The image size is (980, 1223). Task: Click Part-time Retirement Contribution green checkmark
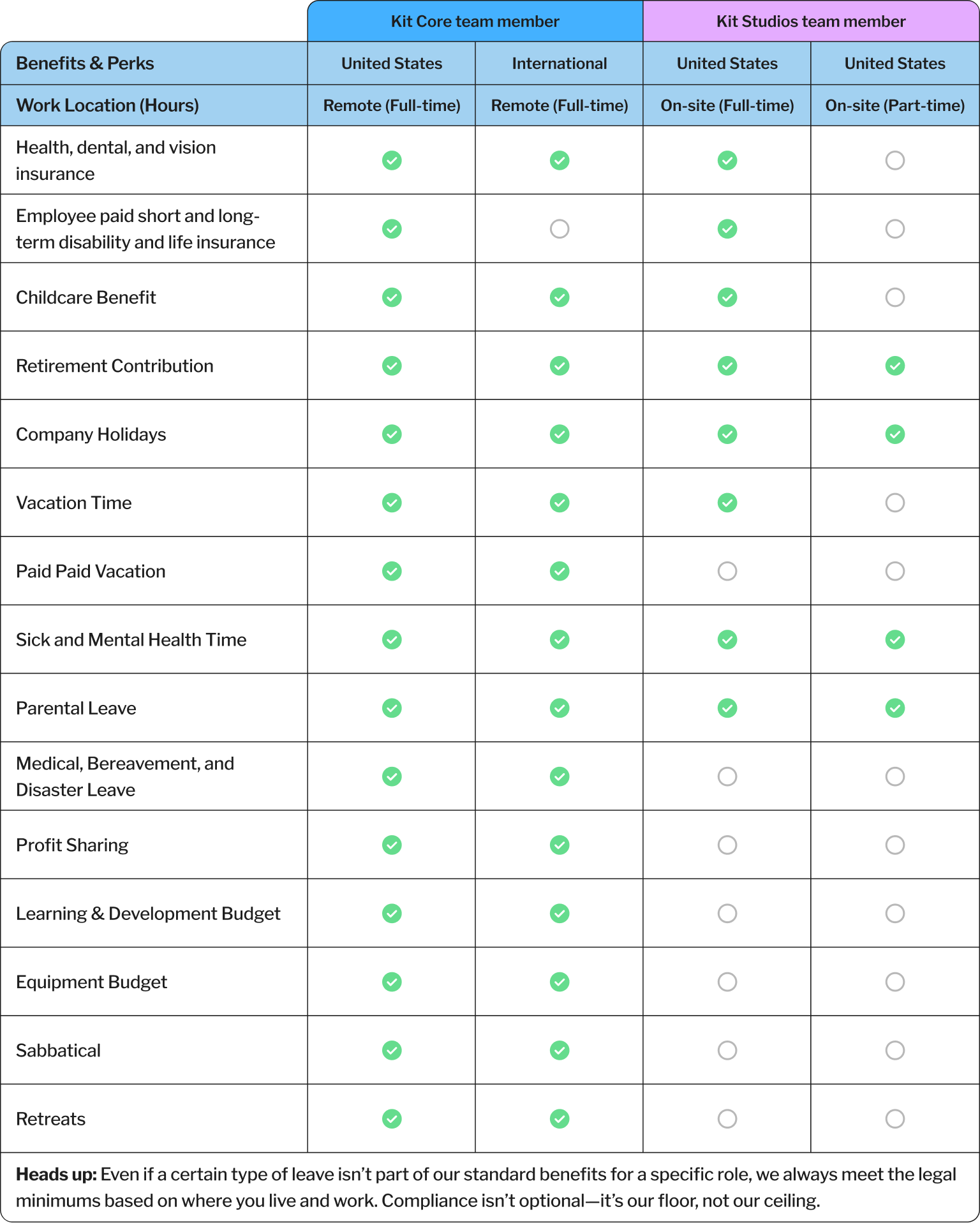pyautogui.click(x=895, y=366)
